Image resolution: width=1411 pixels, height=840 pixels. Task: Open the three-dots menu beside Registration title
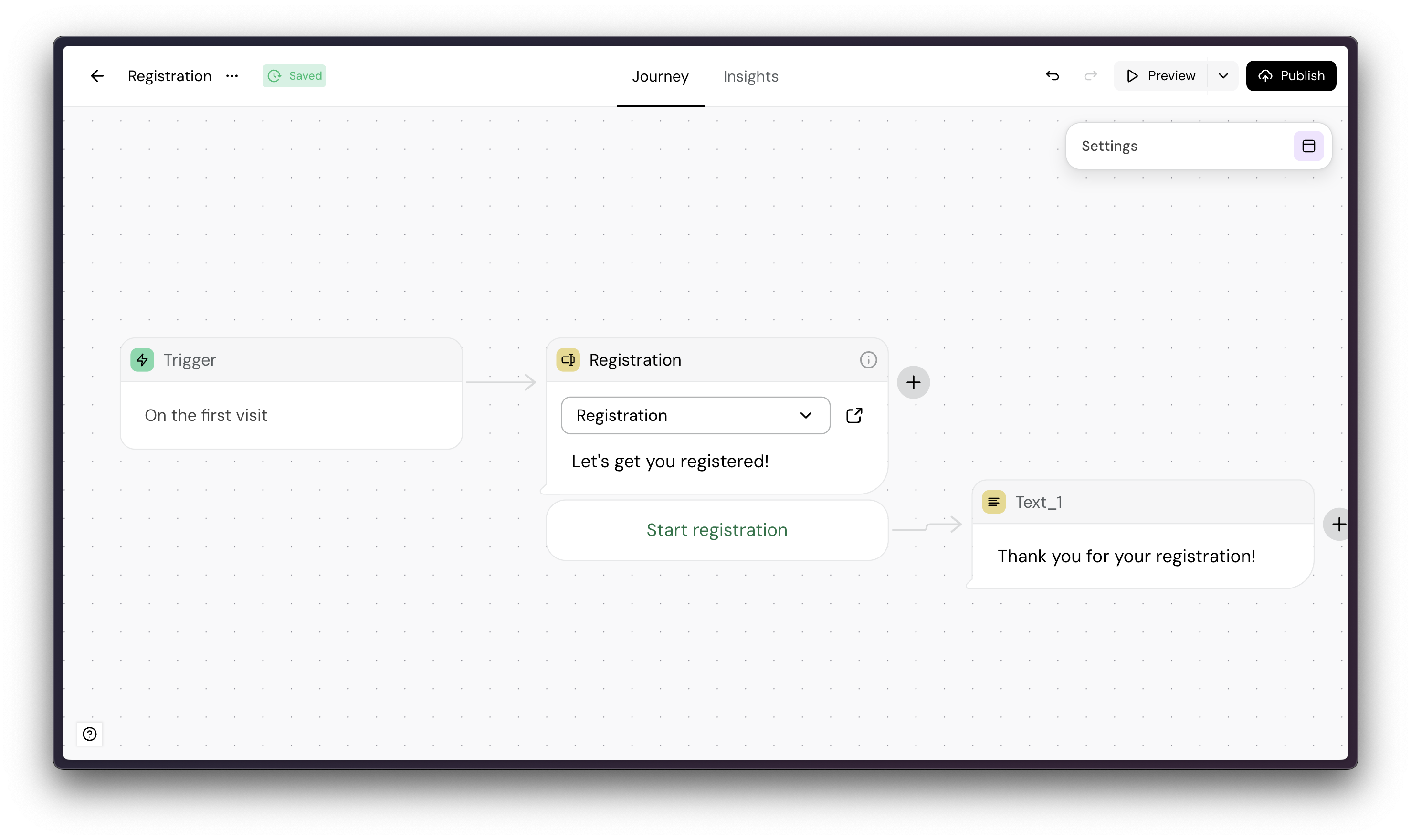pos(232,76)
